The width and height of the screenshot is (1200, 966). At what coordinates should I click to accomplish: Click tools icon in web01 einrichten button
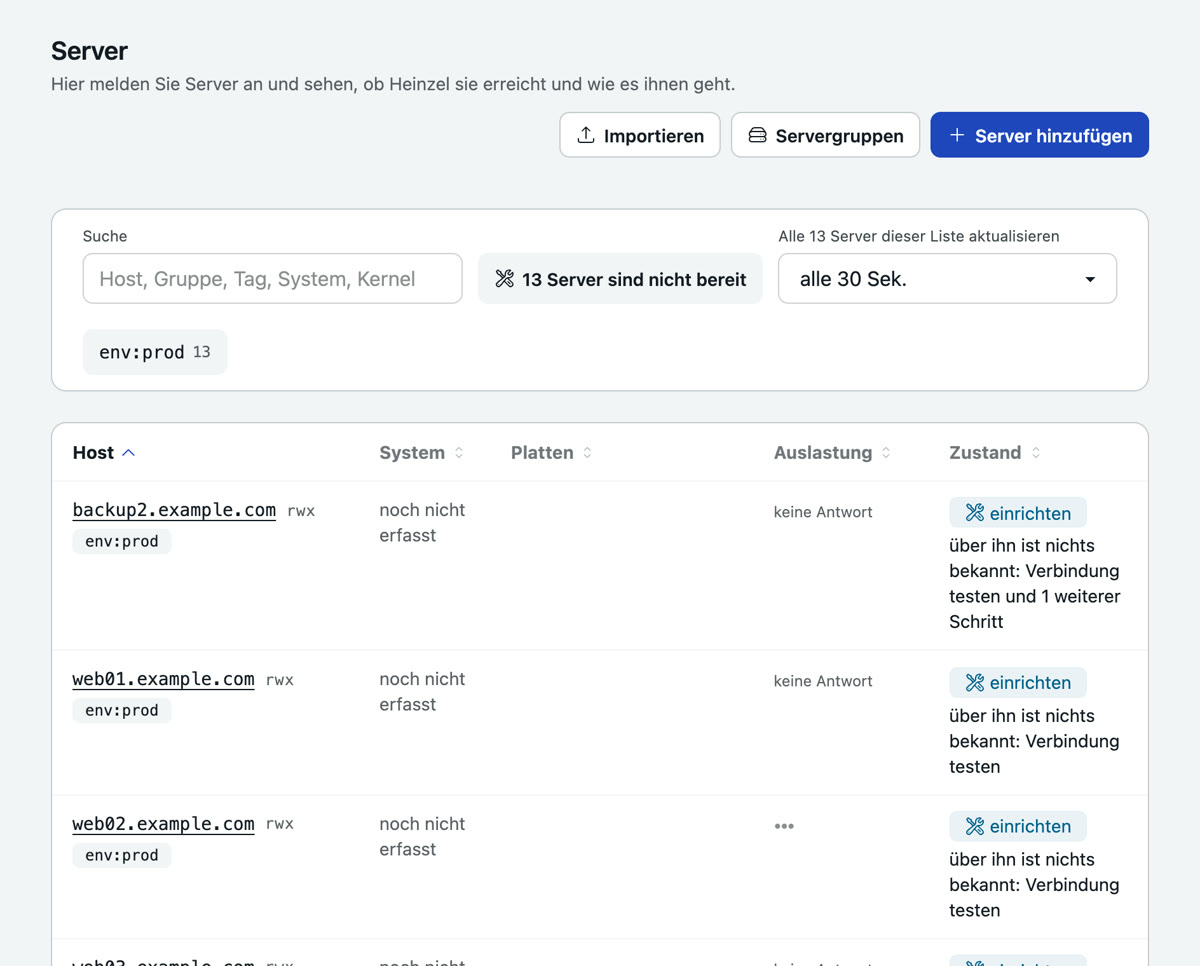coord(975,682)
